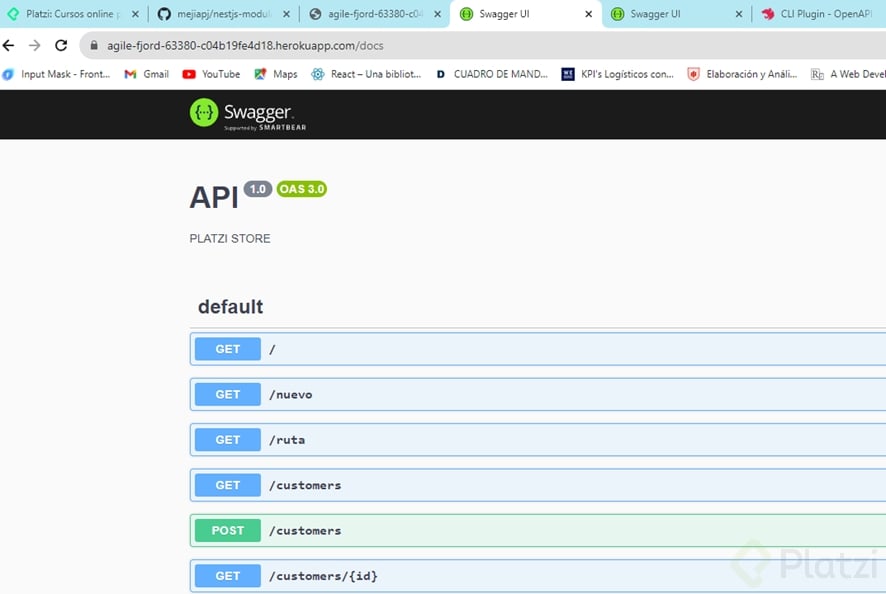Click the GET badge of /customers/{id}
The width and height of the screenshot is (886, 594).
click(228, 576)
